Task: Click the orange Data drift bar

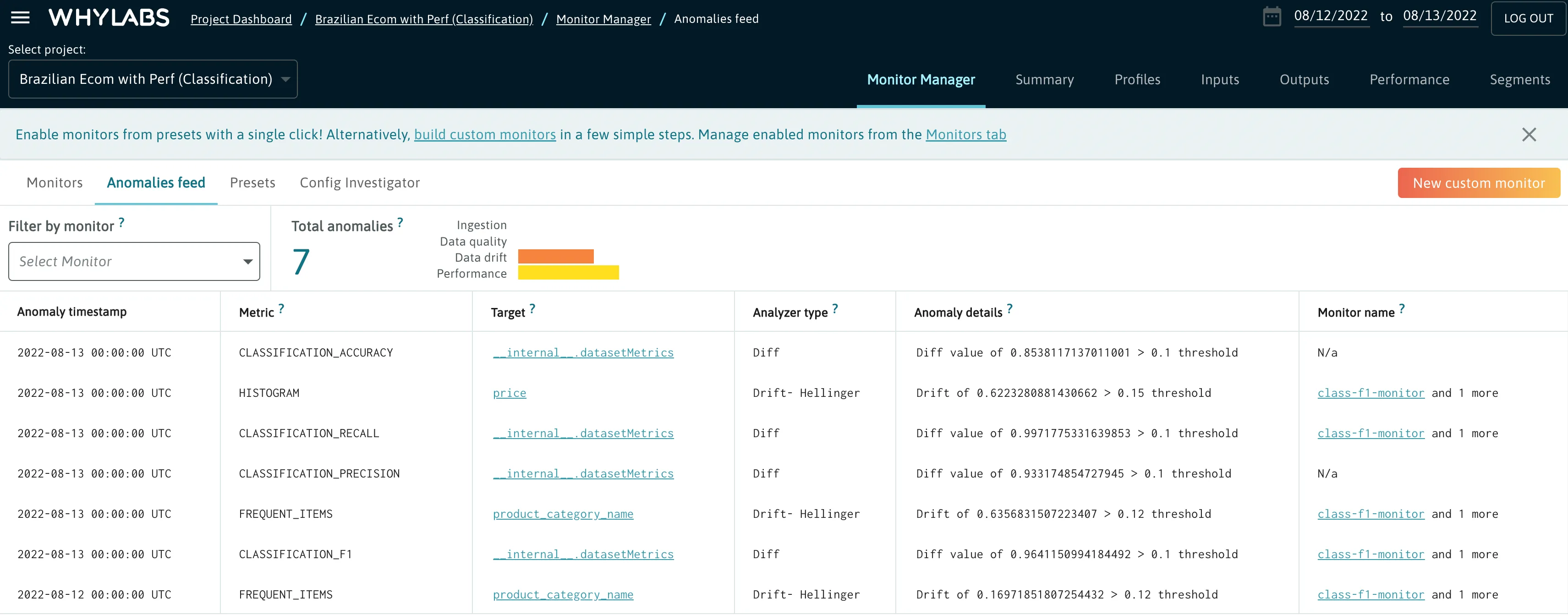Action: click(x=555, y=257)
